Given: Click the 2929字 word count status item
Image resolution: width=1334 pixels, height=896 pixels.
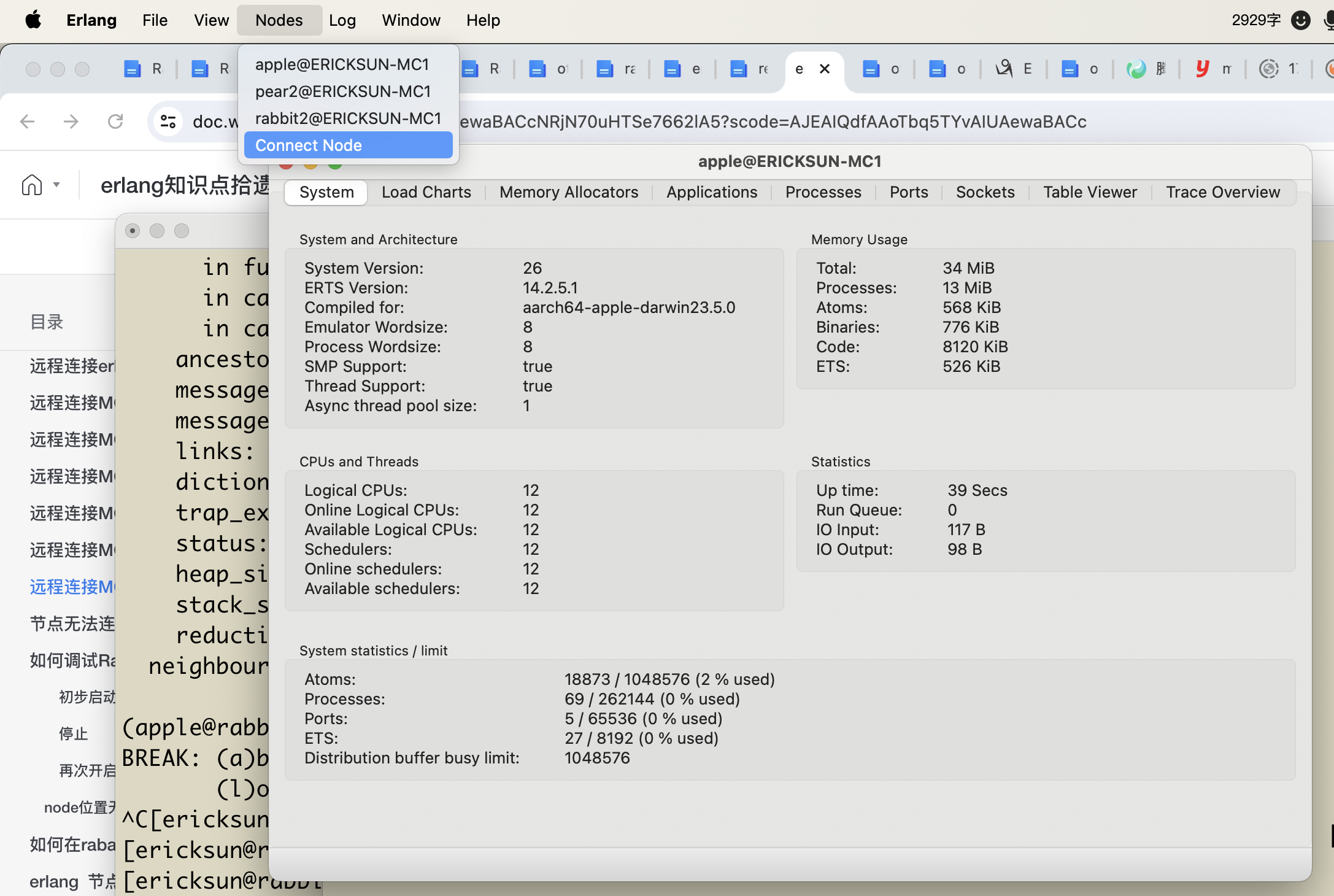Looking at the screenshot, I should [1255, 20].
